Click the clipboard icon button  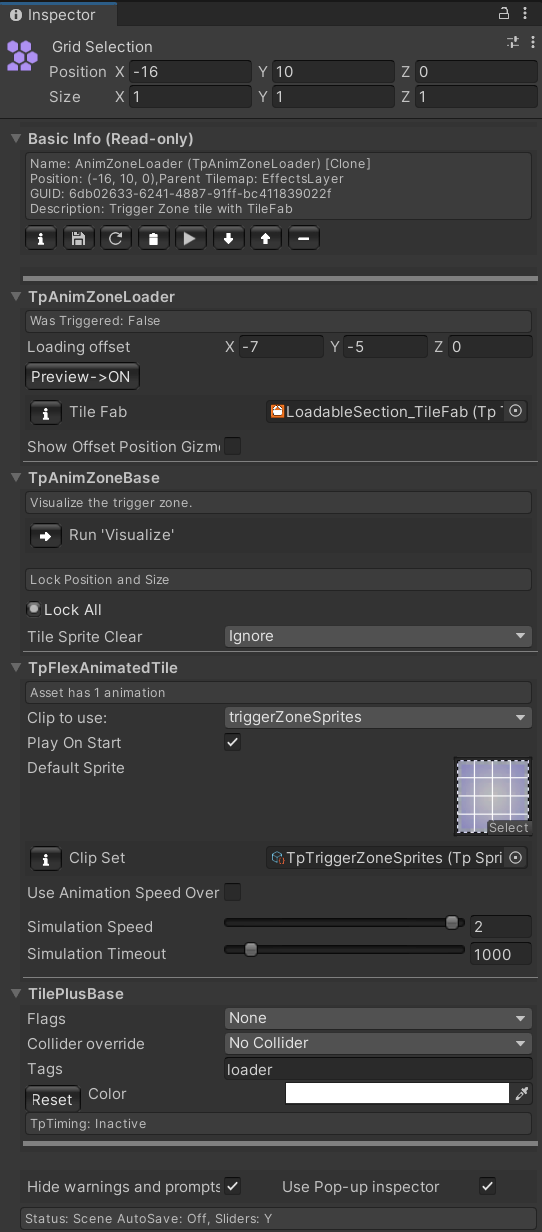point(153,239)
